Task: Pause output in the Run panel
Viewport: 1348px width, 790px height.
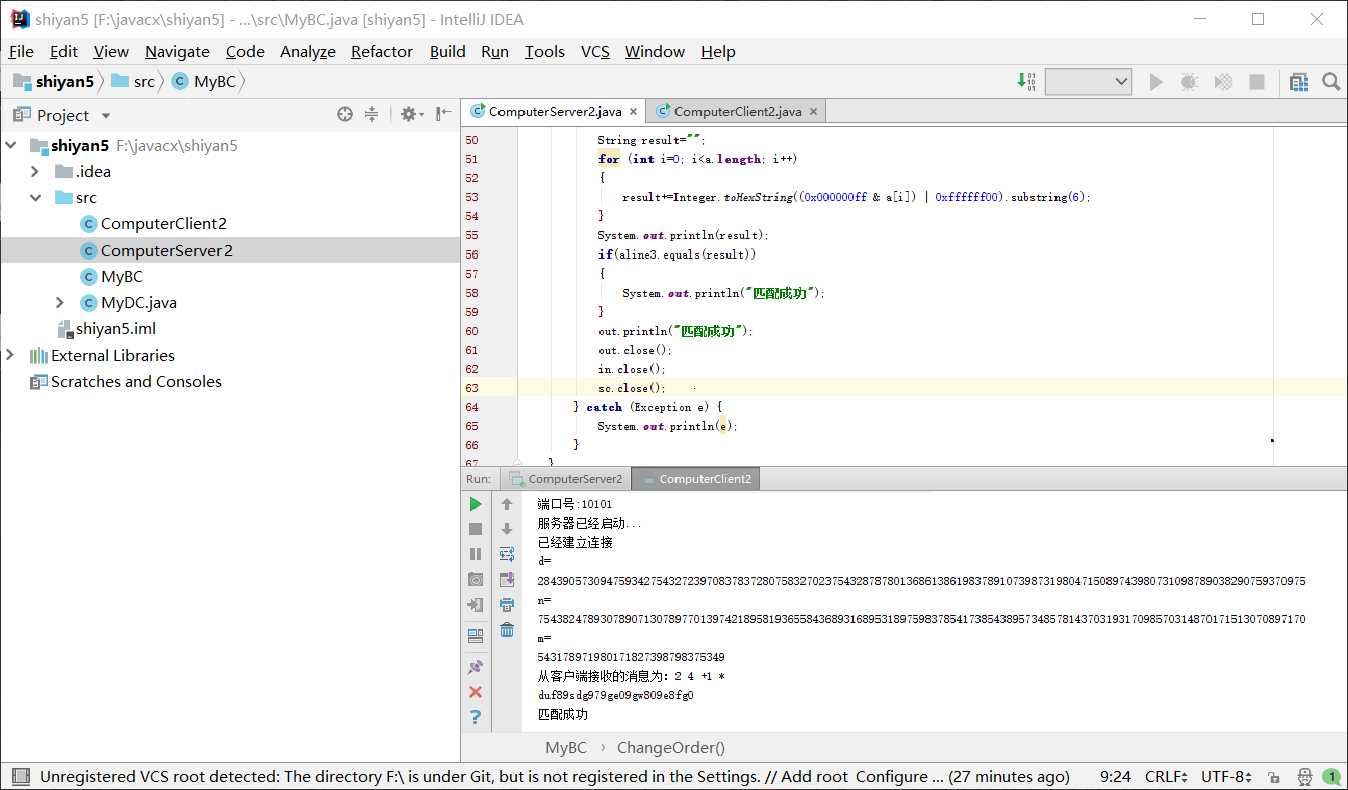Action: (x=476, y=554)
